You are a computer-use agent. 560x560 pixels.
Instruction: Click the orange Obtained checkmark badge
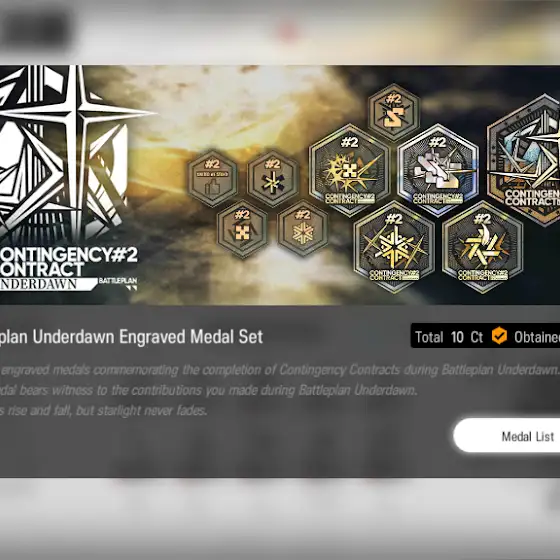point(499,336)
